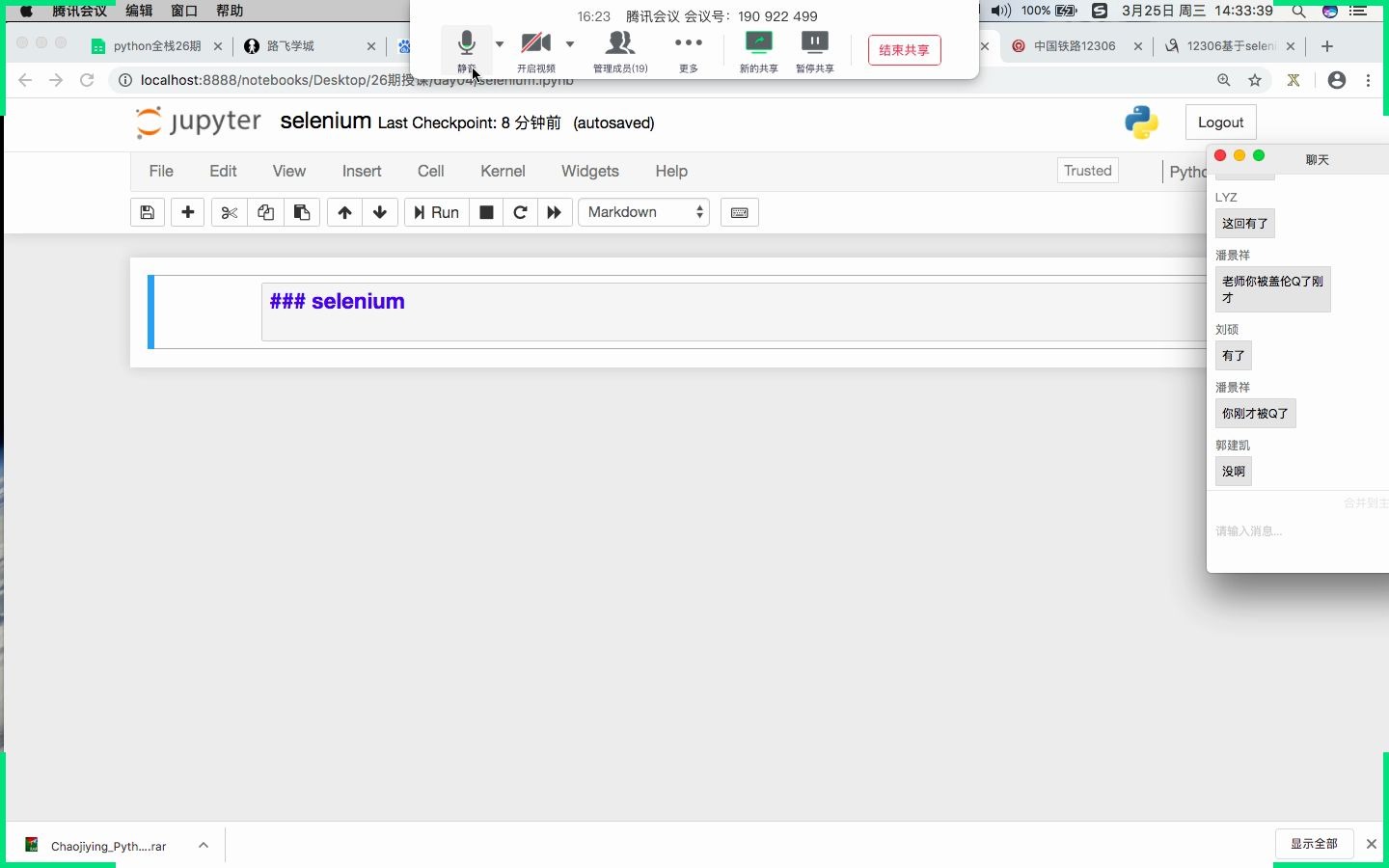Open the More (three dots) meeting options
This screenshot has width=1389, height=868.
689,50
